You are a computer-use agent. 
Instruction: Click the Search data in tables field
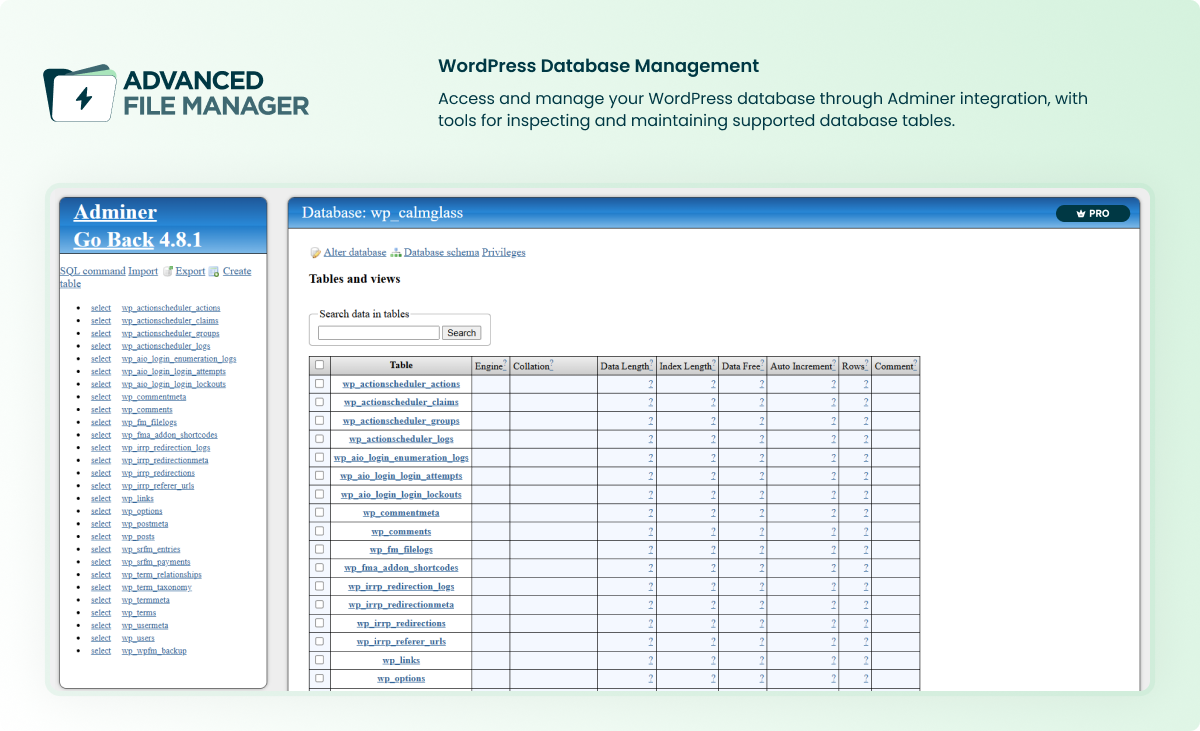(x=379, y=332)
